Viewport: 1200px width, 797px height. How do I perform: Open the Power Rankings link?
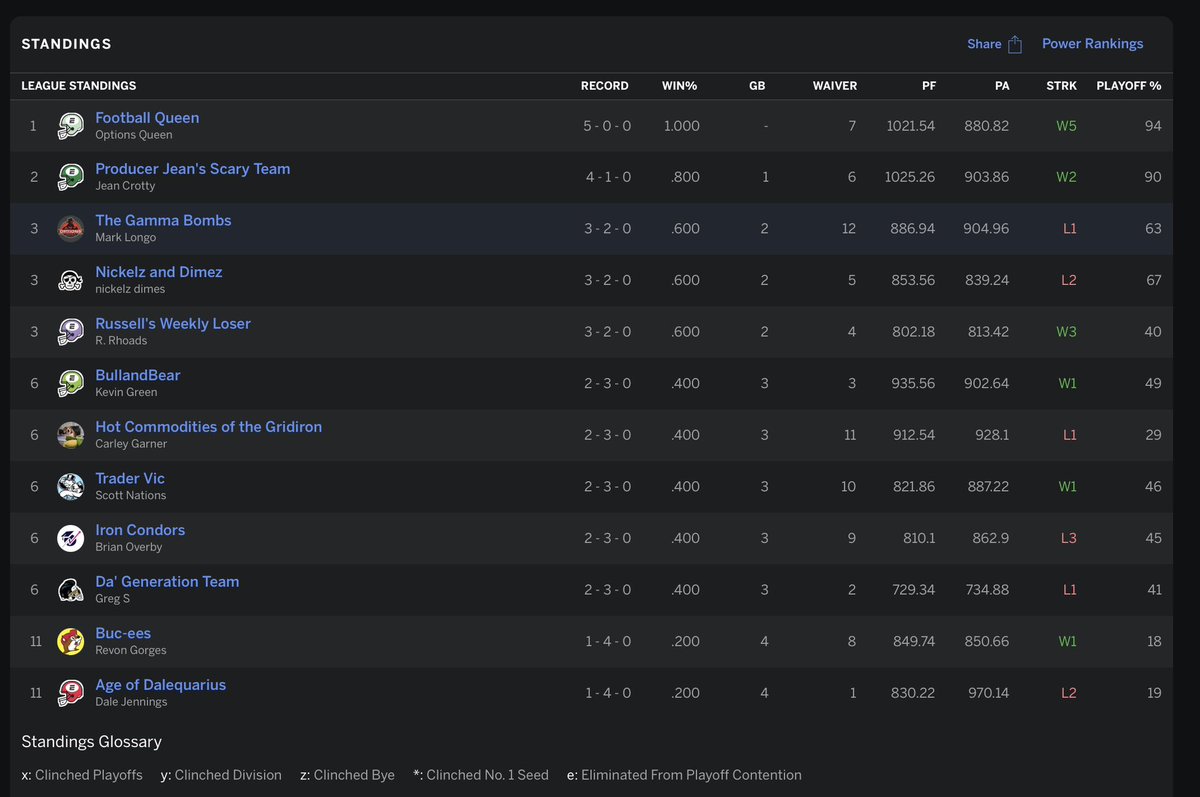pos(1092,44)
